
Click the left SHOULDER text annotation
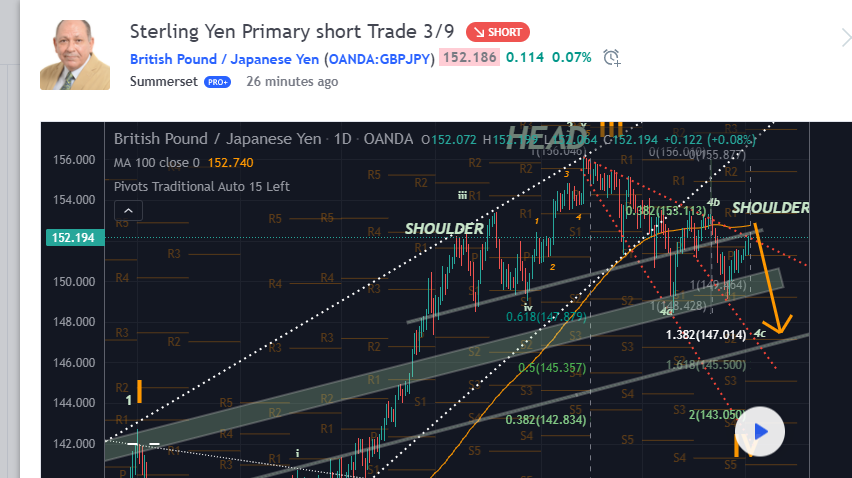click(x=444, y=229)
